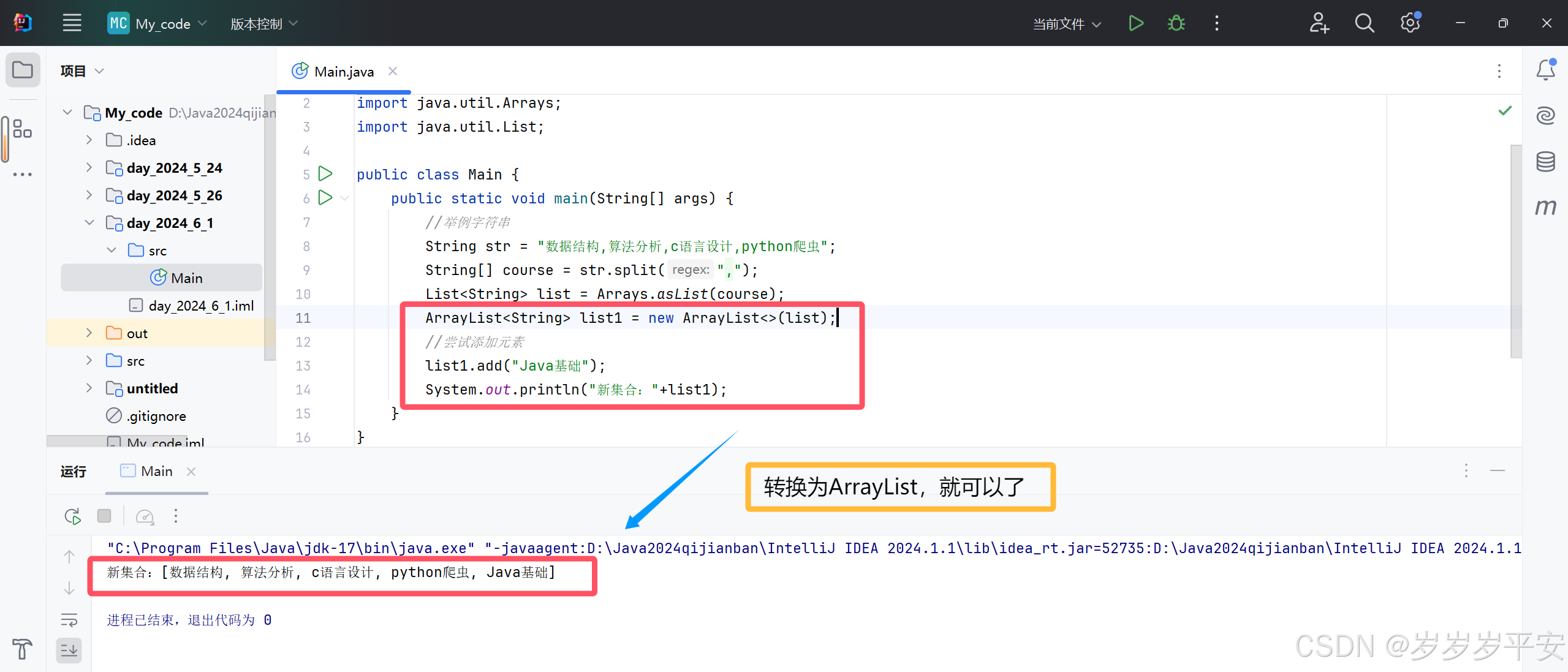Show more tool windows in the left sidebar
The image size is (1568, 672).
coord(22,174)
